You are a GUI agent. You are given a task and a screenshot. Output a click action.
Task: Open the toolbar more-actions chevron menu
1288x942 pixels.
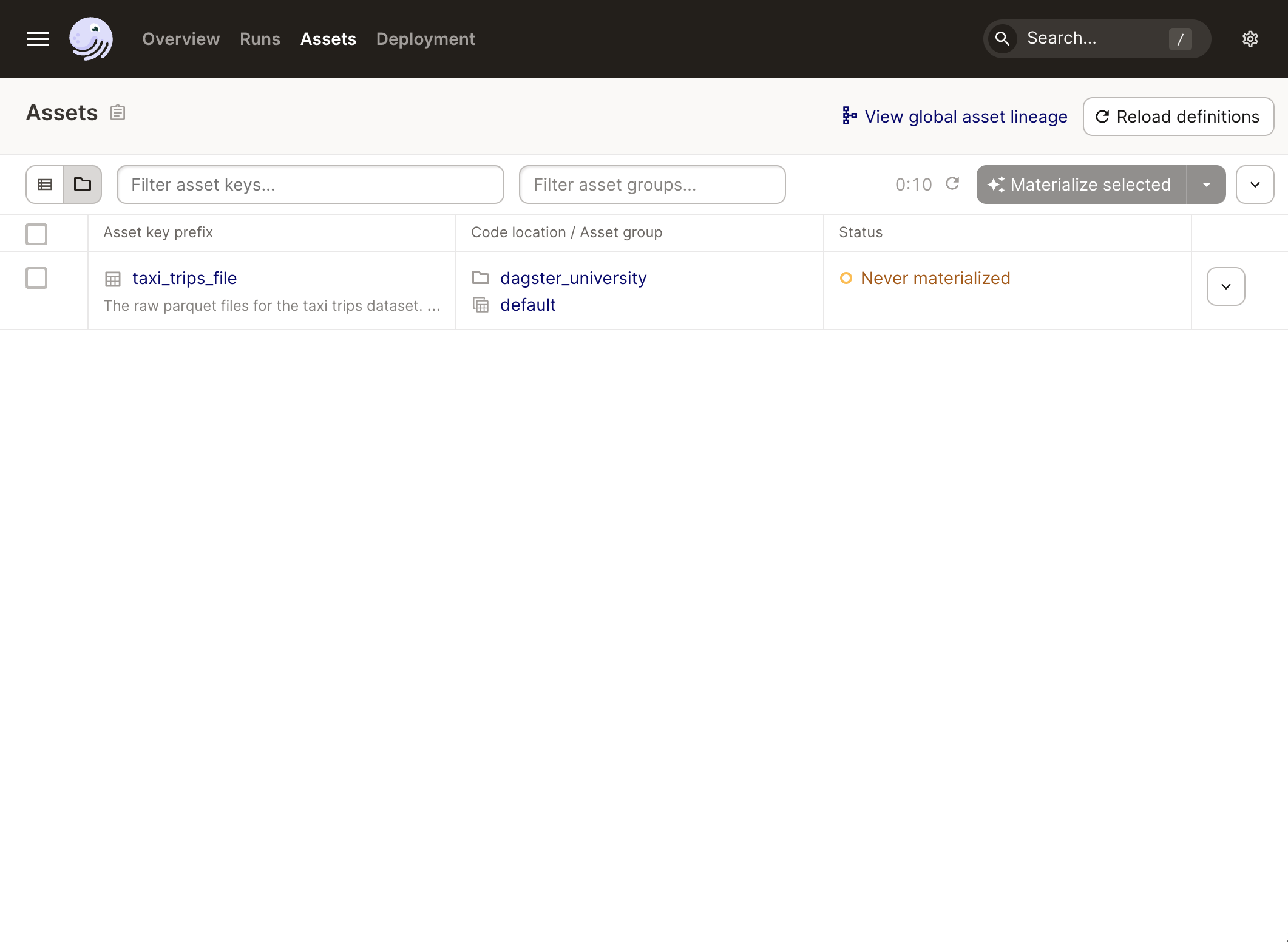[1255, 185]
